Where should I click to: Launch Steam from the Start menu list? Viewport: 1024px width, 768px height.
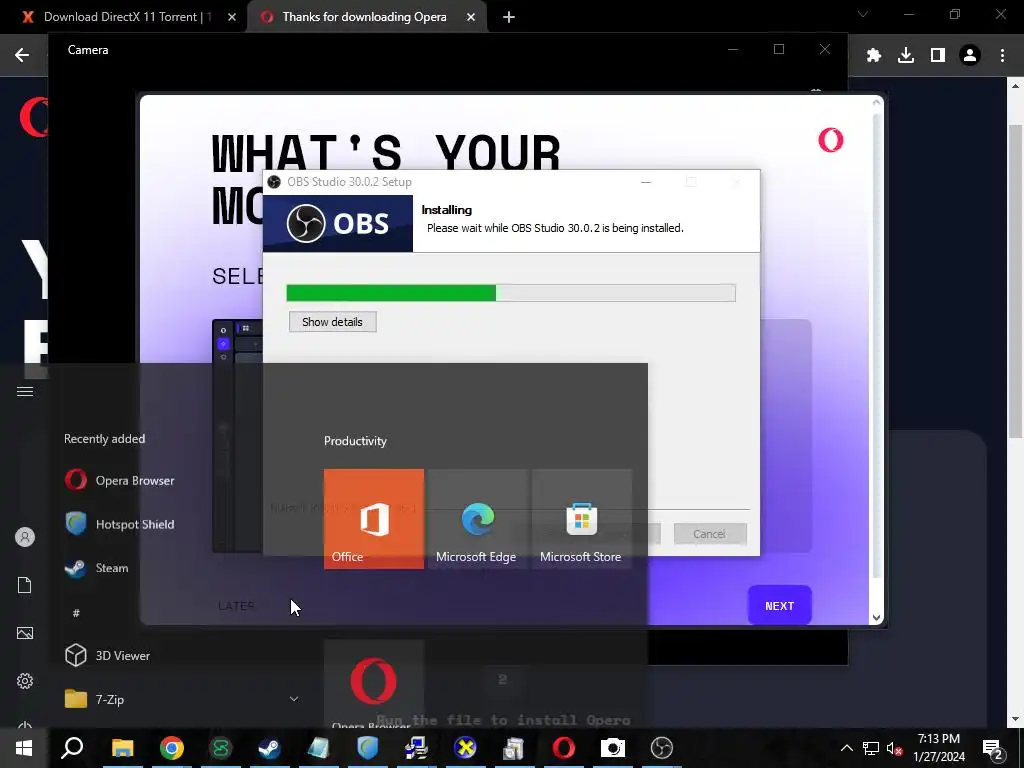[x=97, y=568]
